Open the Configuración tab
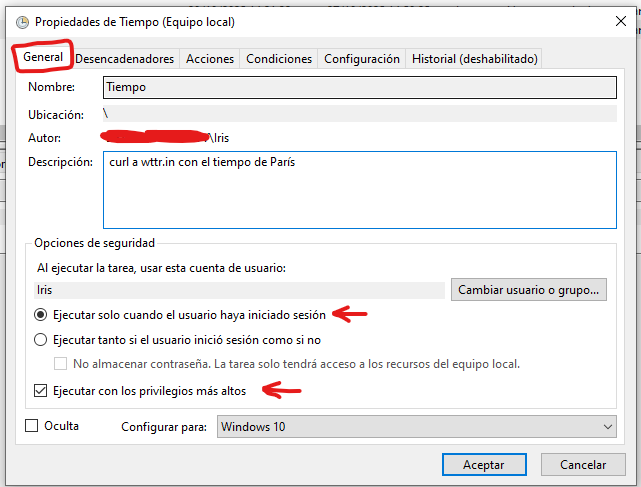The width and height of the screenshot is (641, 487). (361, 59)
